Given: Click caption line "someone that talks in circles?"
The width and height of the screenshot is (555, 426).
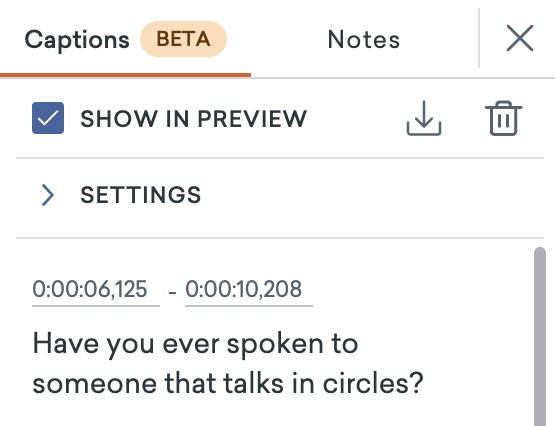Looking at the screenshot, I should tap(228, 384).
